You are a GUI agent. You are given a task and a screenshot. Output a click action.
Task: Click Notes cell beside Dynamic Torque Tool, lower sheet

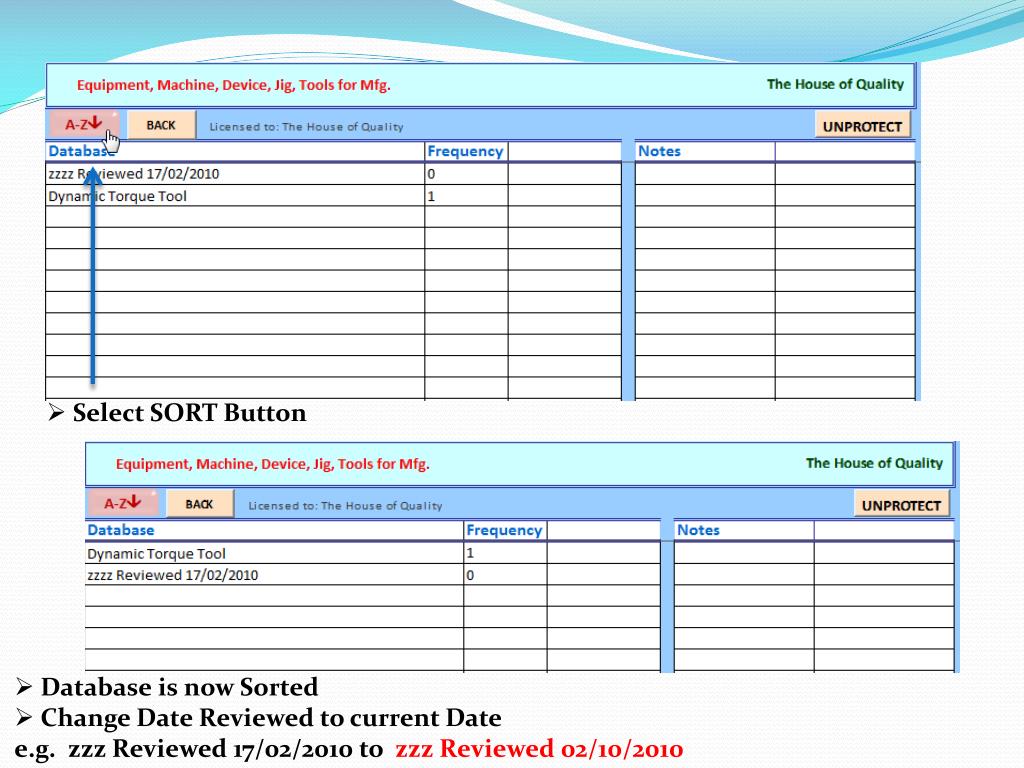coord(744,553)
